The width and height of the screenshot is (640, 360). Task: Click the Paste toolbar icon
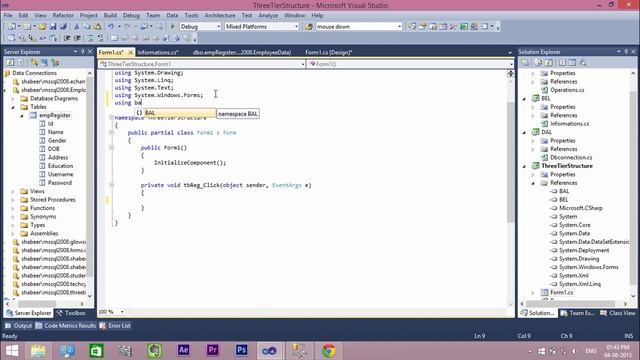point(98,27)
